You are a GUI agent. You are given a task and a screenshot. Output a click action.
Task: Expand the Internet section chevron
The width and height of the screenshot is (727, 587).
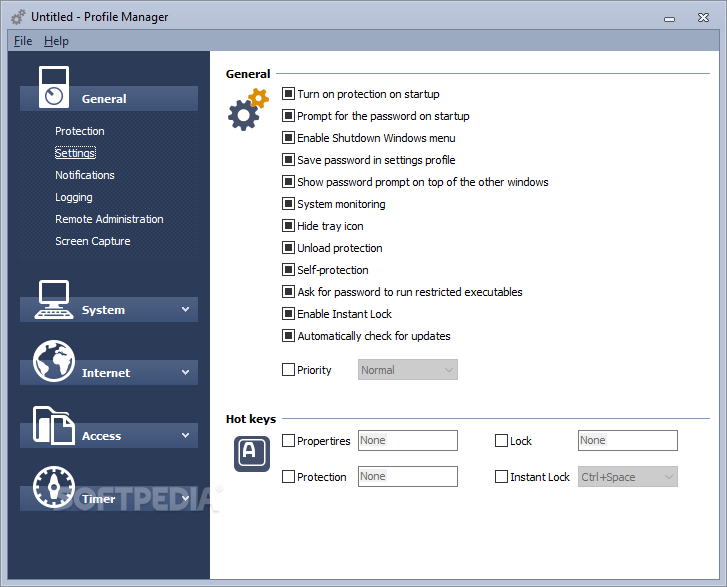185,372
